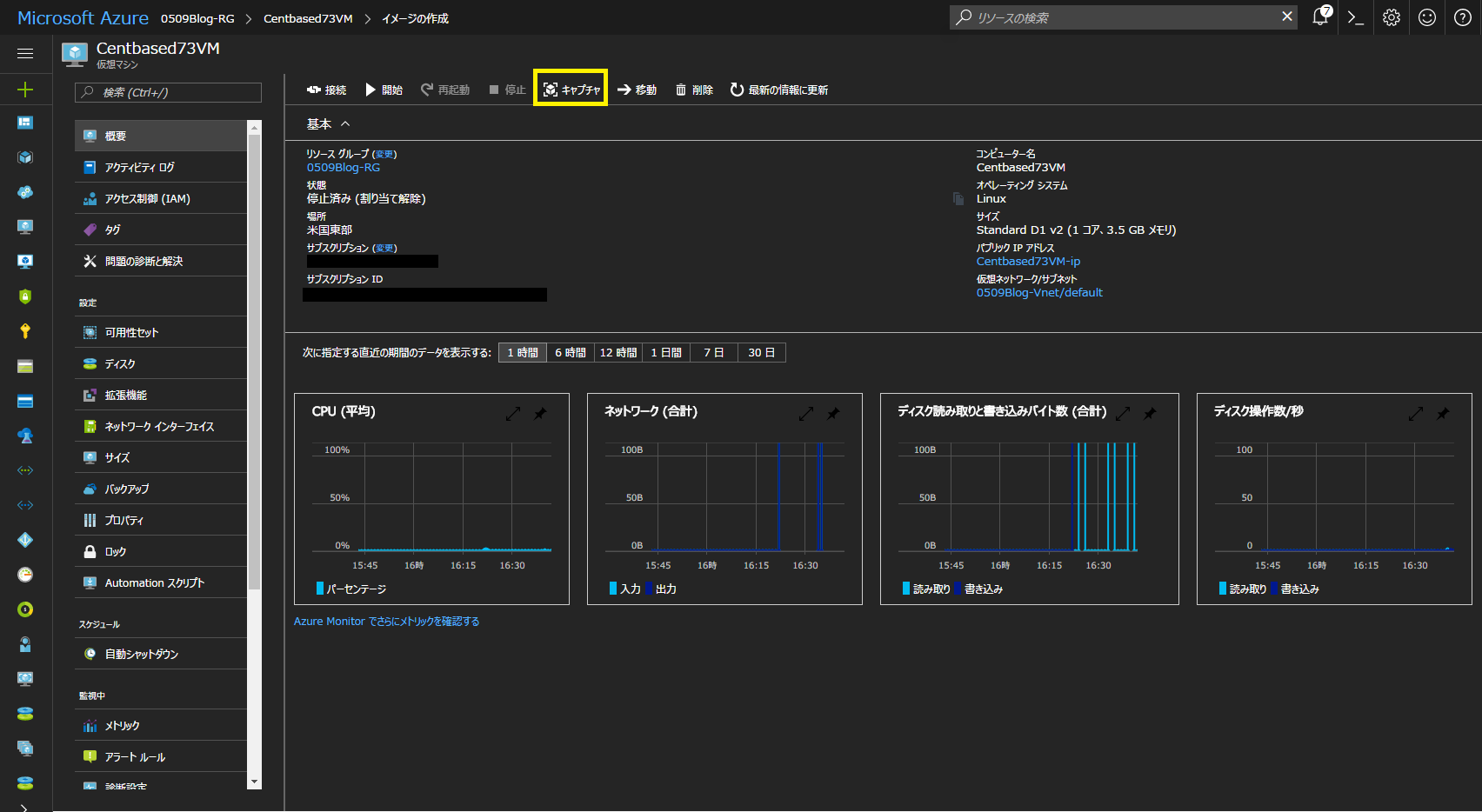Open the feedback smiley icon
Screen dimensions: 1482x812
pyautogui.click(x=1427, y=17)
